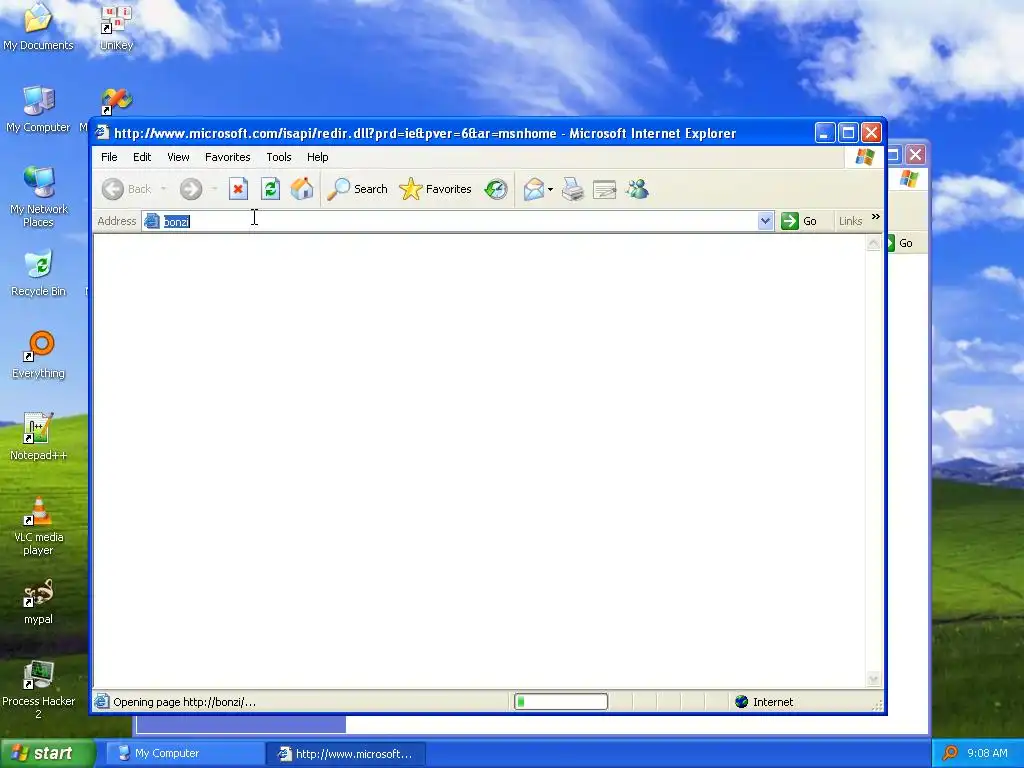Viewport: 1024px width, 768px height.
Task: Click the Mail envelope icon
Action: coord(534,189)
